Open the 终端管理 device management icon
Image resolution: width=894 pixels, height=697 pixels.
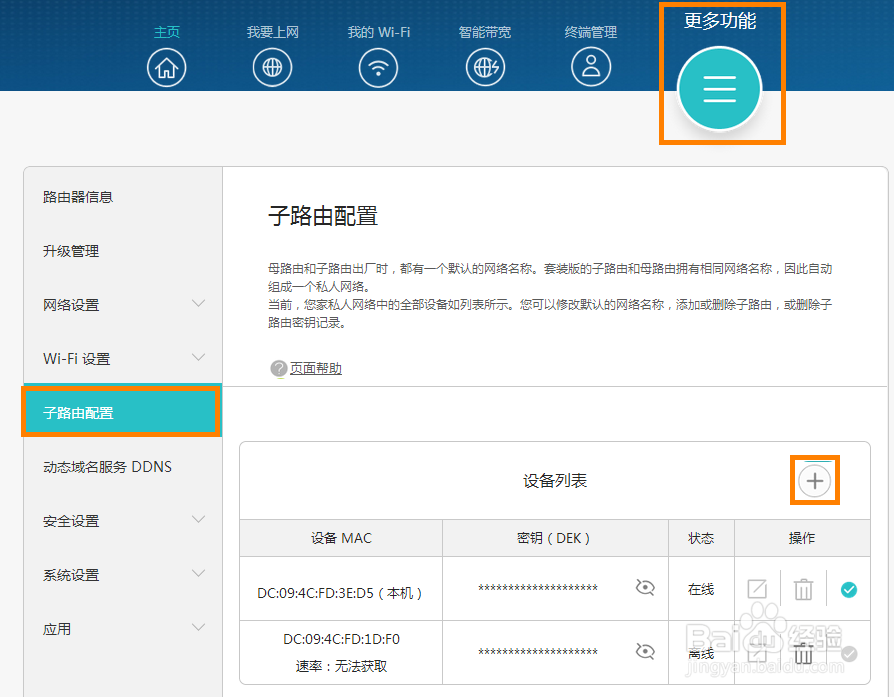pos(590,67)
